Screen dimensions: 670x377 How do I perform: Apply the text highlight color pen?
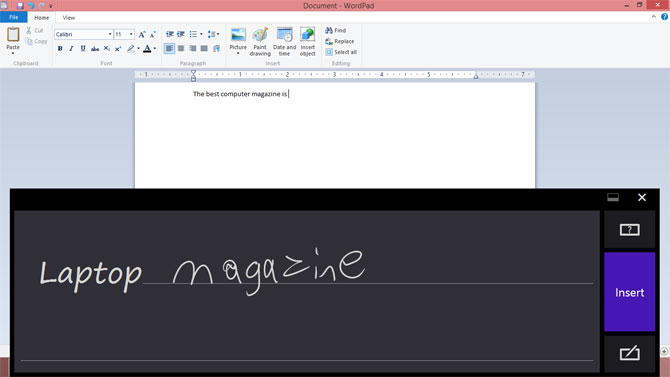(x=131, y=49)
